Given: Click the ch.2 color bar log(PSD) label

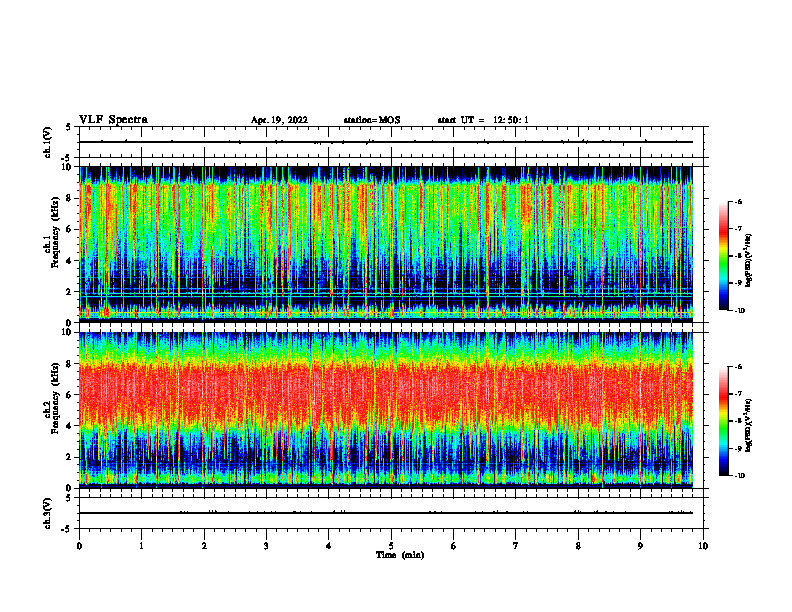Looking at the screenshot, I should pyautogui.click(x=749, y=425).
